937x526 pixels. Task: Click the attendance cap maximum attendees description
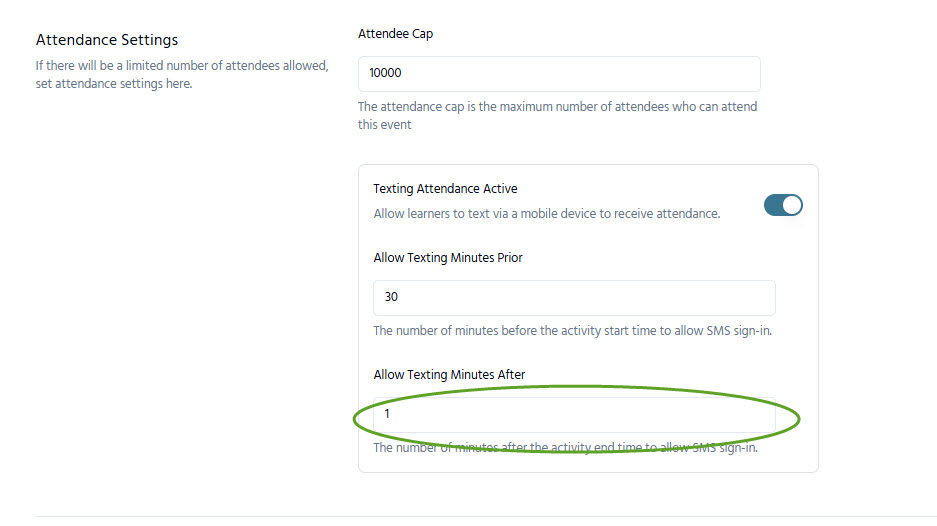click(x=557, y=107)
